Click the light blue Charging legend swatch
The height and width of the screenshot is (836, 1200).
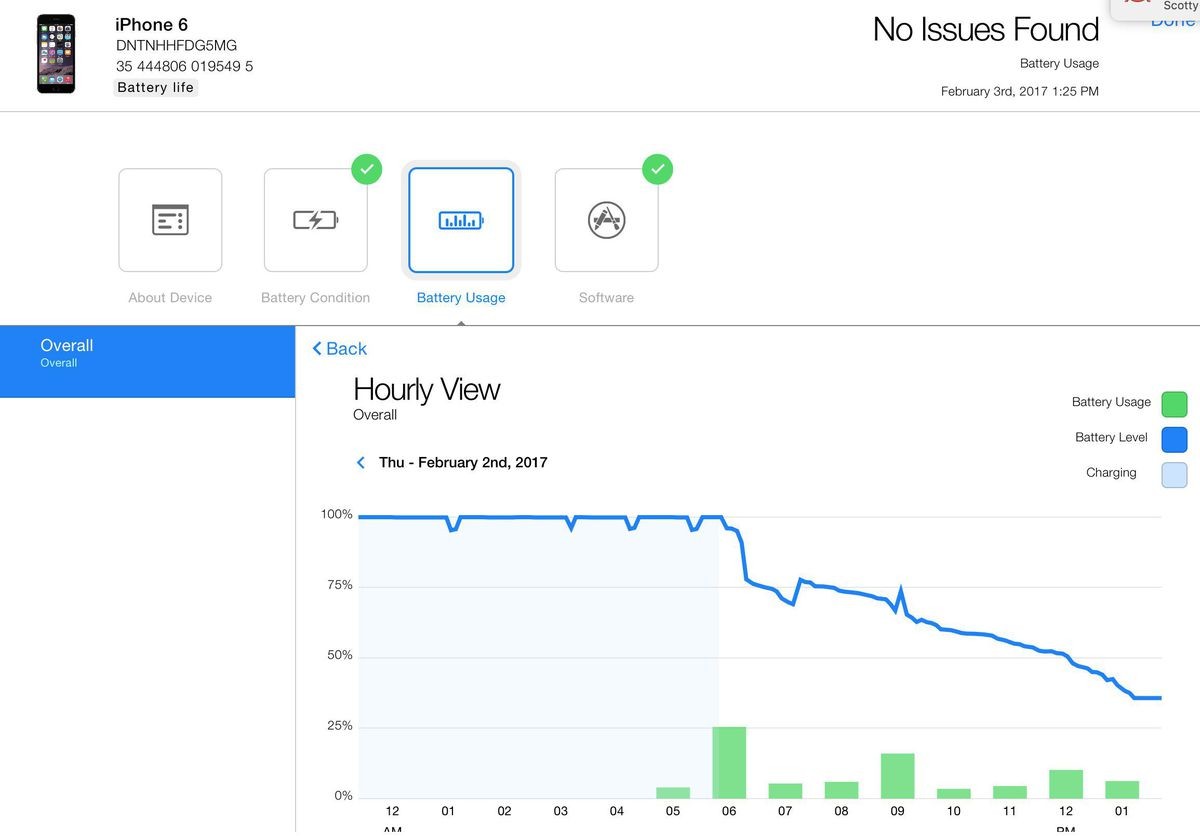click(x=1174, y=474)
